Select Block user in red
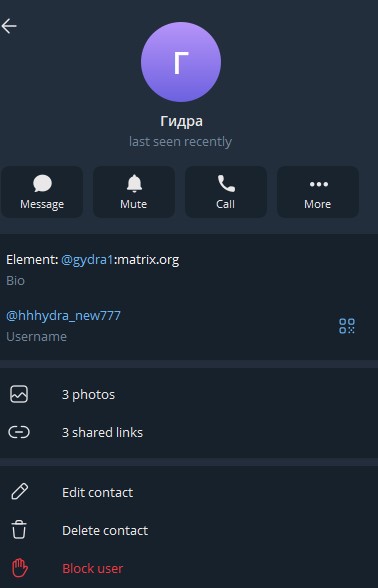Image resolution: width=378 pixels, height=588 pixels. point(93,568)
